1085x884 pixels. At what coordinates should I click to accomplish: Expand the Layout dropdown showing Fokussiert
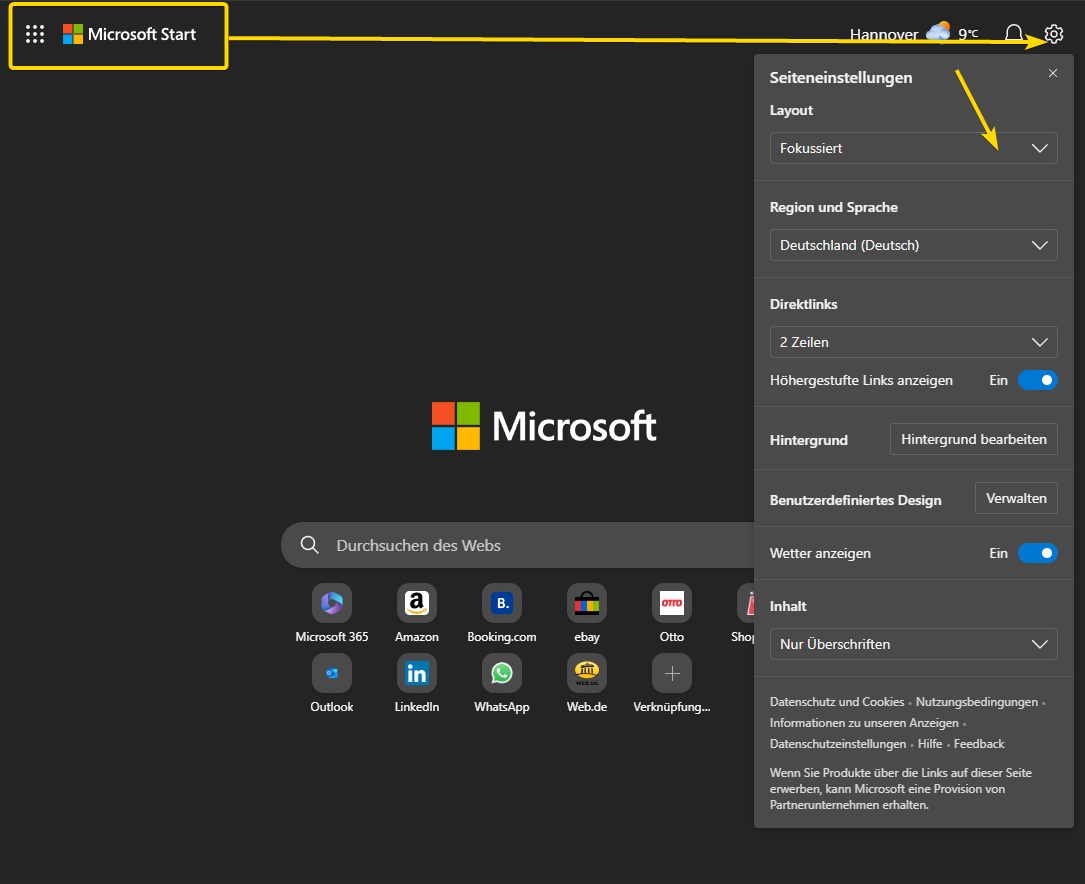[x=913, y=148]
